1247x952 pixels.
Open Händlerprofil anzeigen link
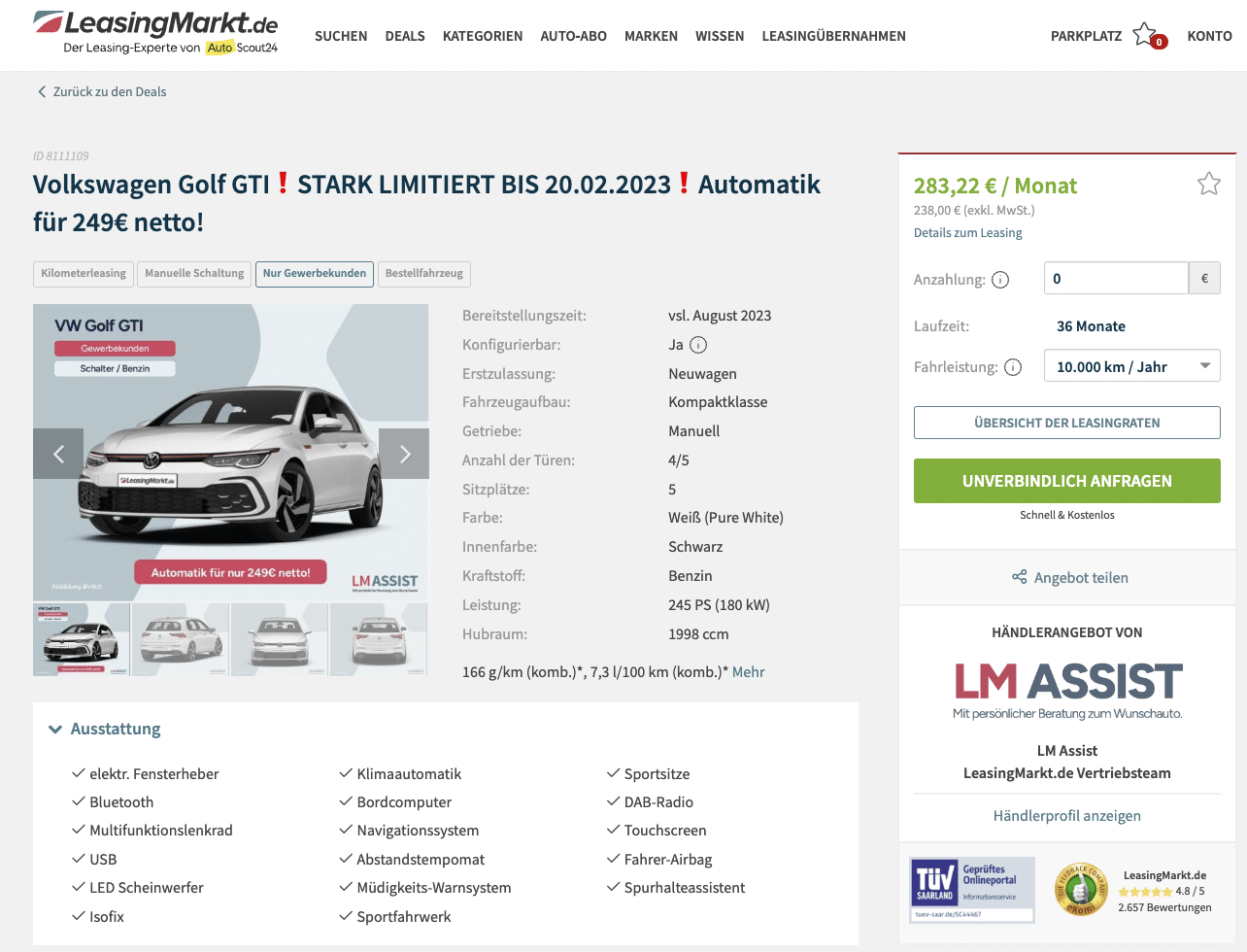(x=1067, y=816)
